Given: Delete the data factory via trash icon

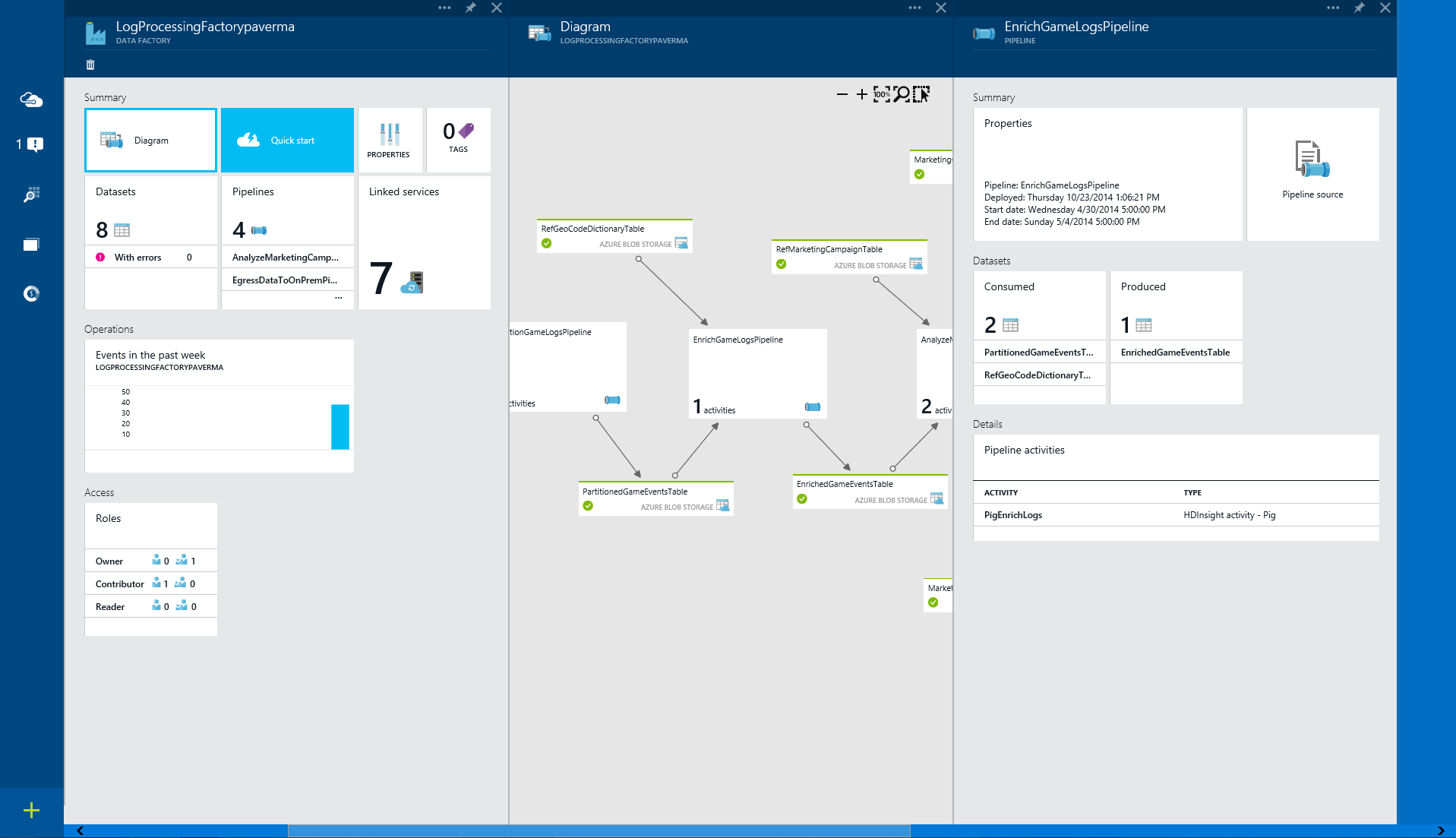Looking at the screenshot, I should click(x=90, y=65).
